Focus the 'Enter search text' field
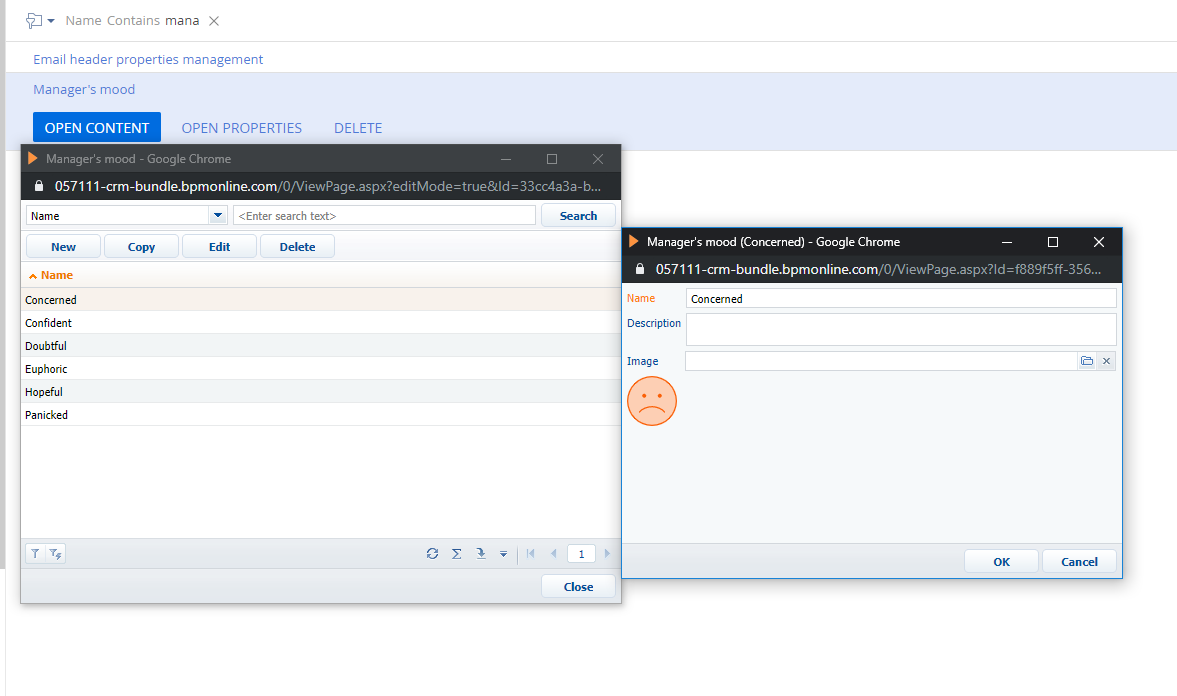The width and height of the screenshot is (1177, 696). (384, 215)
